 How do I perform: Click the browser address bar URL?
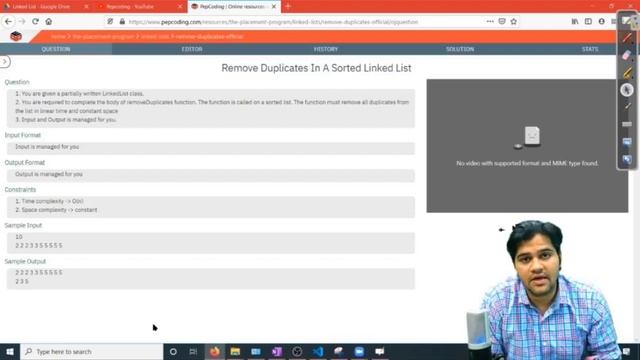(273, 22)
